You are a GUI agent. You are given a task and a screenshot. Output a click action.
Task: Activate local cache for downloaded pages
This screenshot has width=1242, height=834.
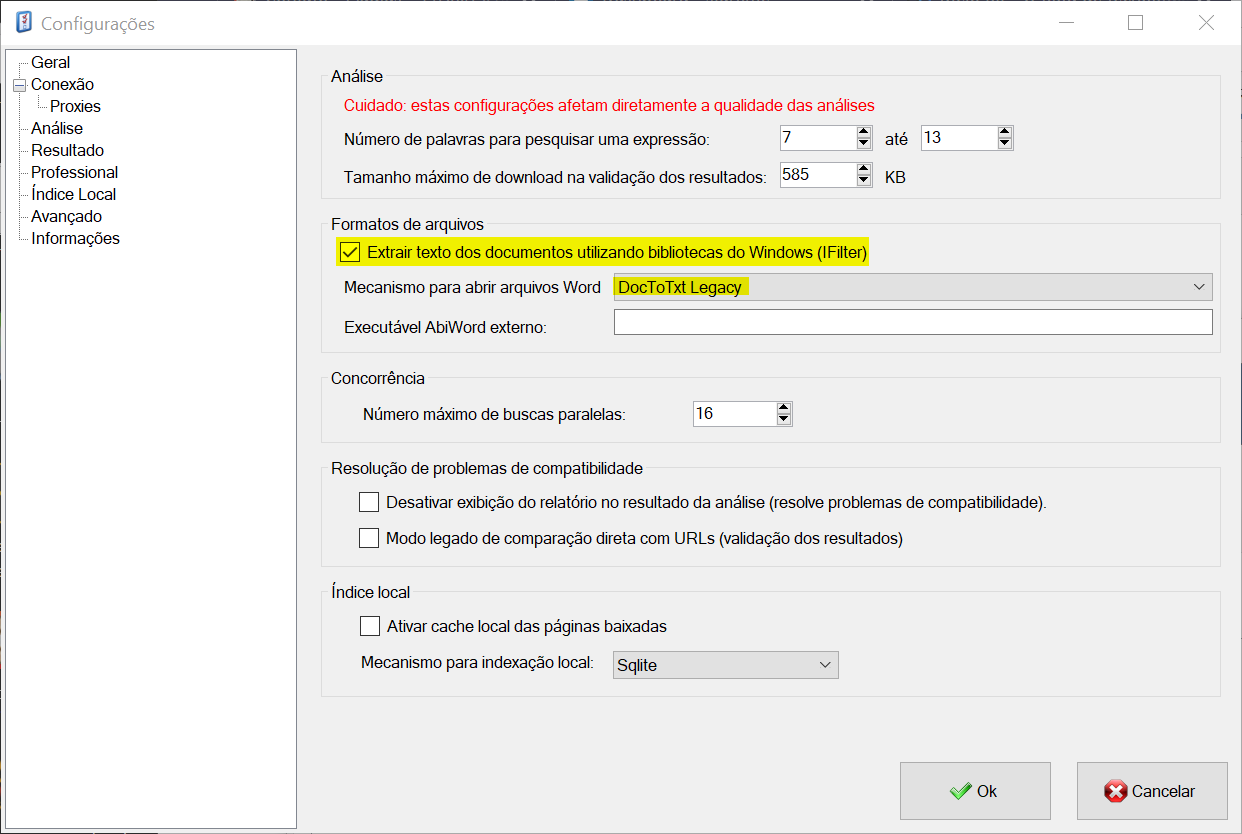[369, 626]
